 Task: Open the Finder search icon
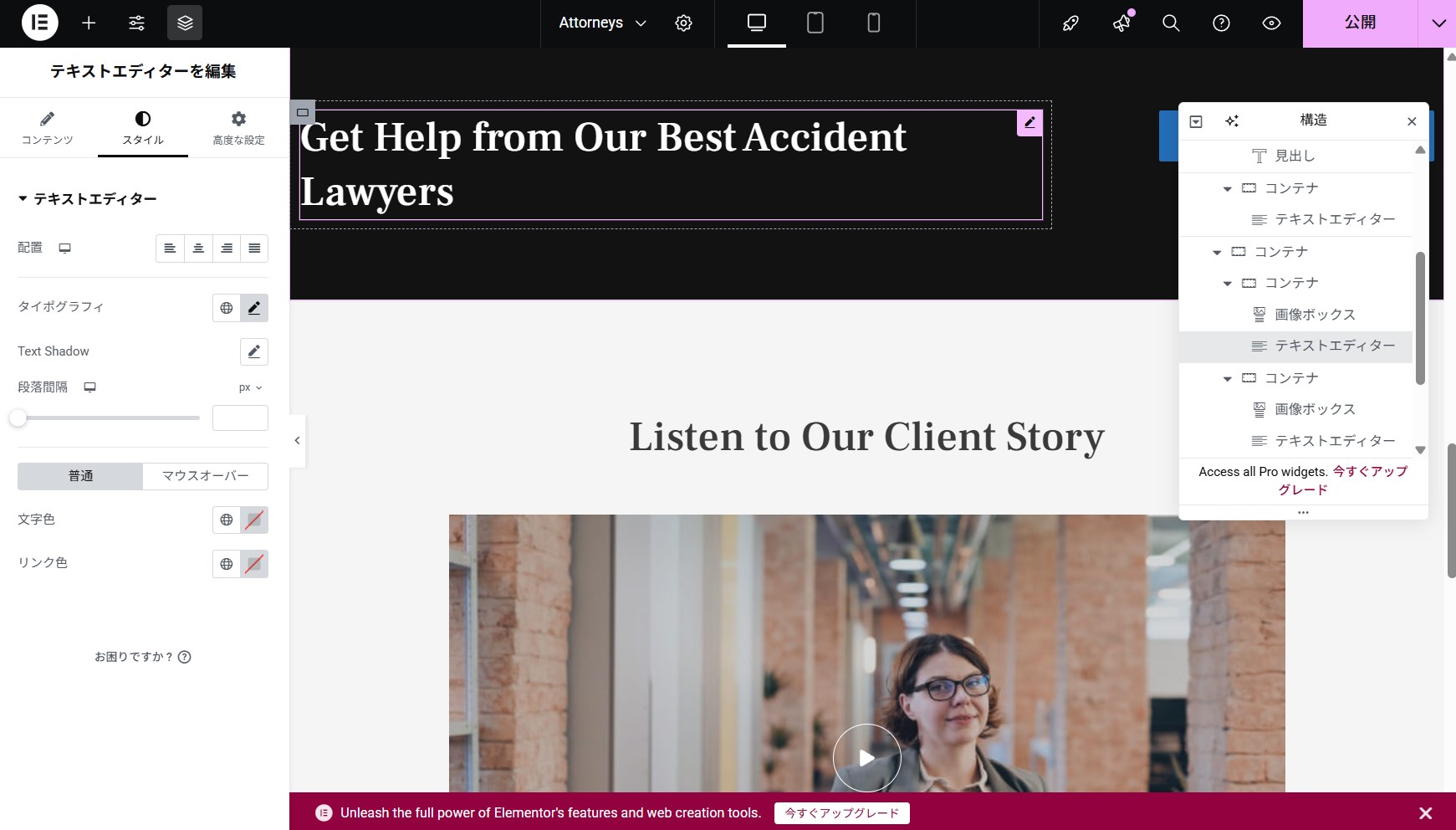point(1171,23)
